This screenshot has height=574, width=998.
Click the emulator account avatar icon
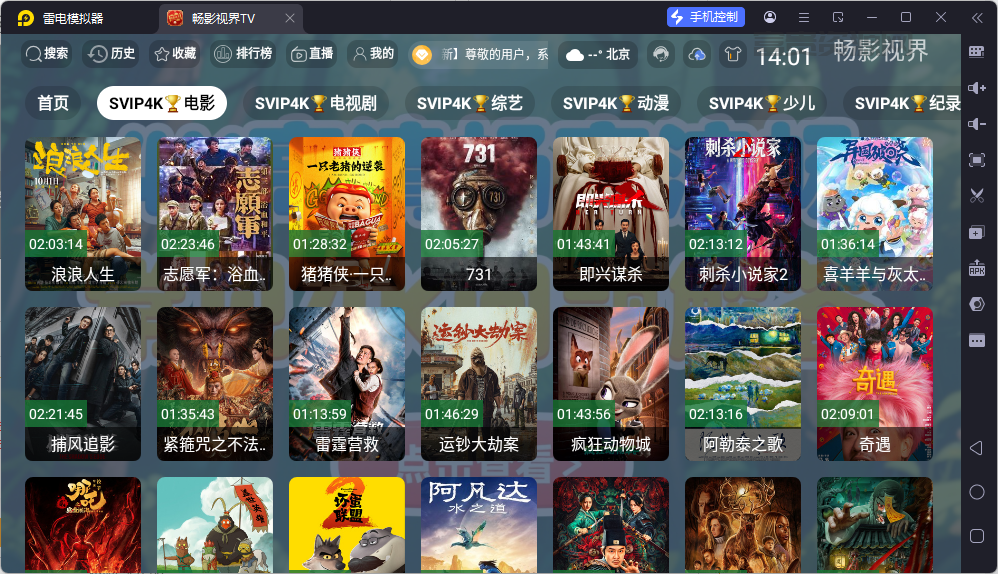[770, 17]
